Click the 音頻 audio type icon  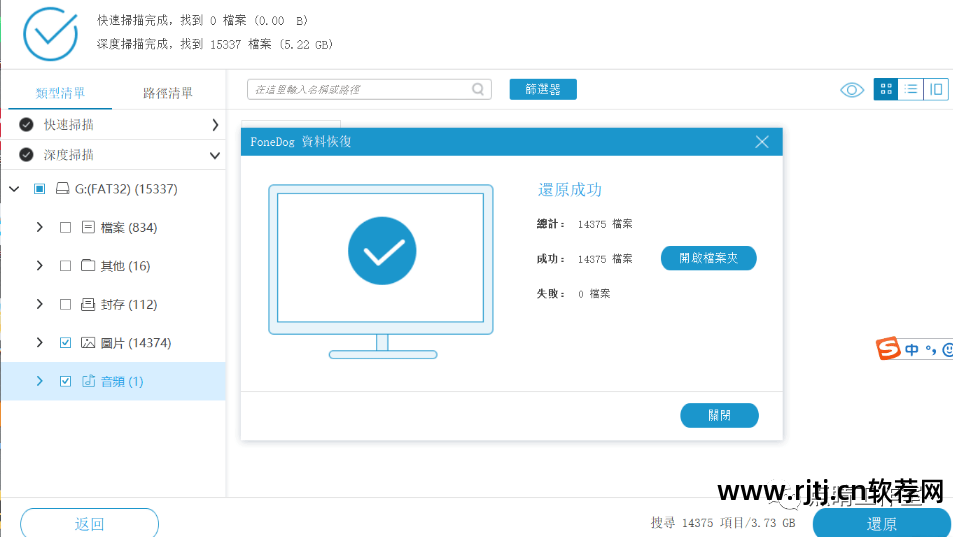click(89, 381)
